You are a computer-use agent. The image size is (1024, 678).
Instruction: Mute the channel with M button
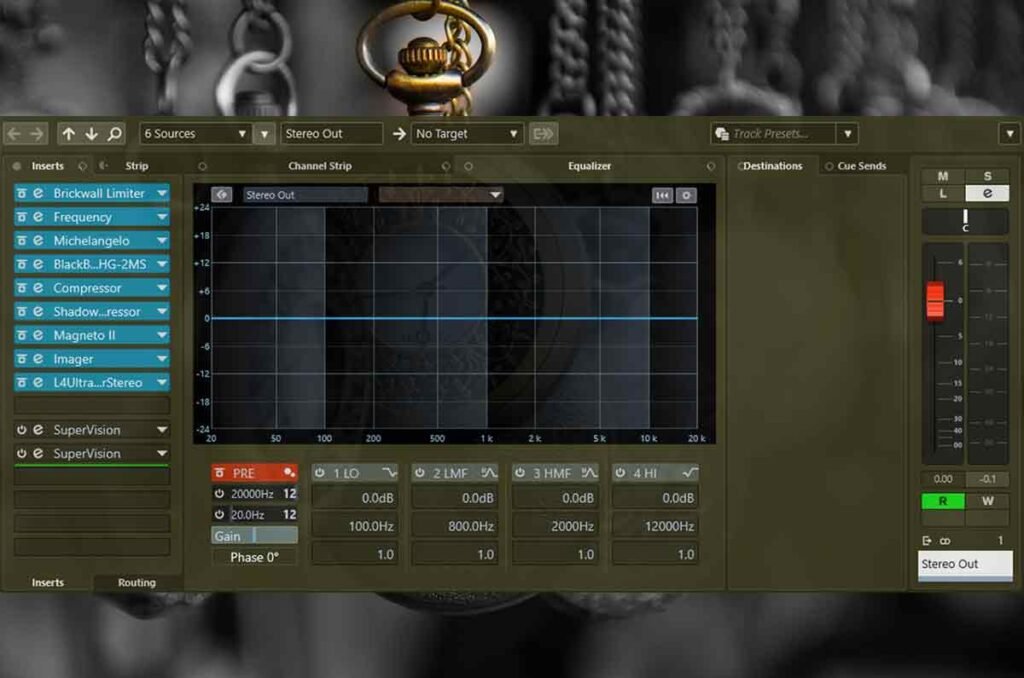[x=942, y=176]
